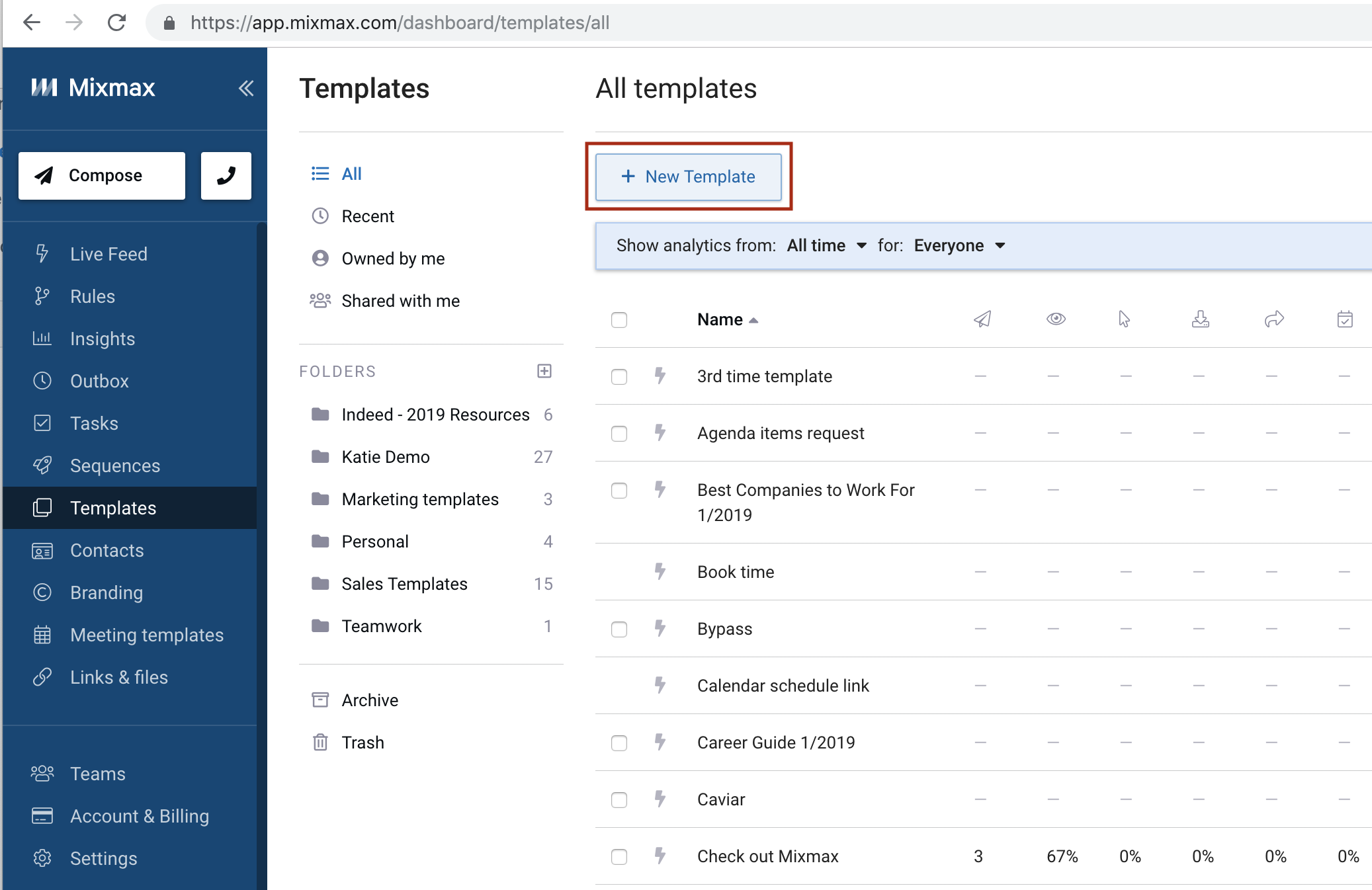Open Tasks in sidebar

(x=94, y=423)
